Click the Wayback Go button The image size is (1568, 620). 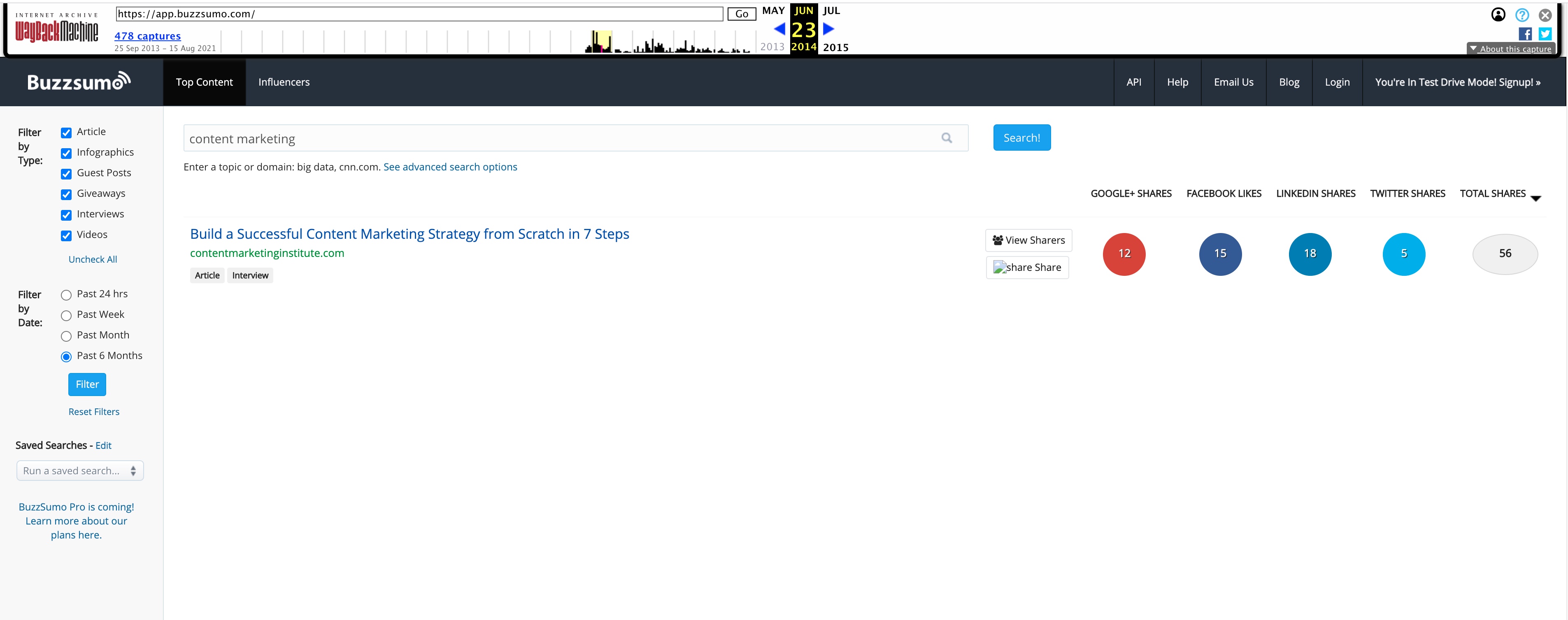(741, 14)
